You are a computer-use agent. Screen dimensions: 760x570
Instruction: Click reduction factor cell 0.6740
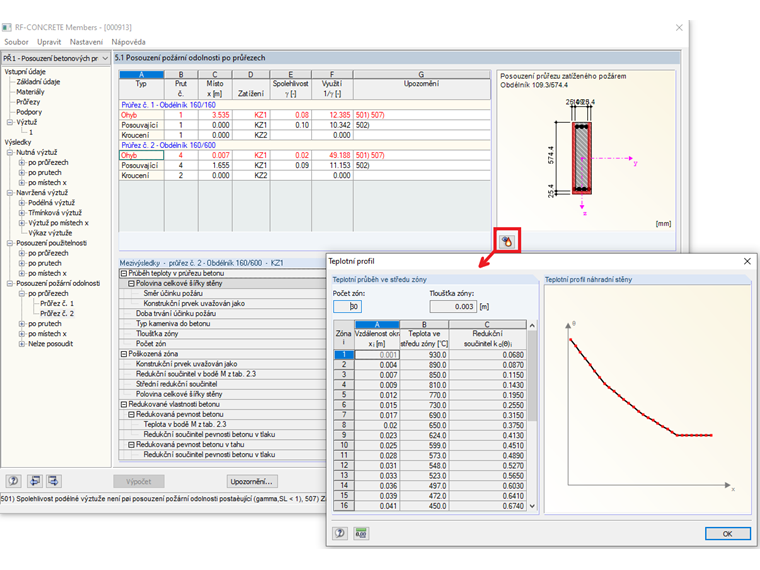(488, 506)
